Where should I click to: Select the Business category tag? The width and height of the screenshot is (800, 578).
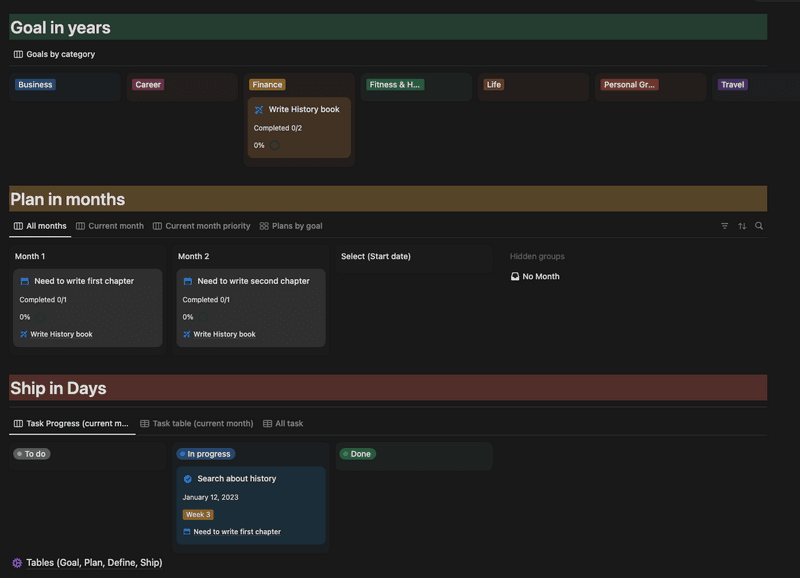point(35,85)
